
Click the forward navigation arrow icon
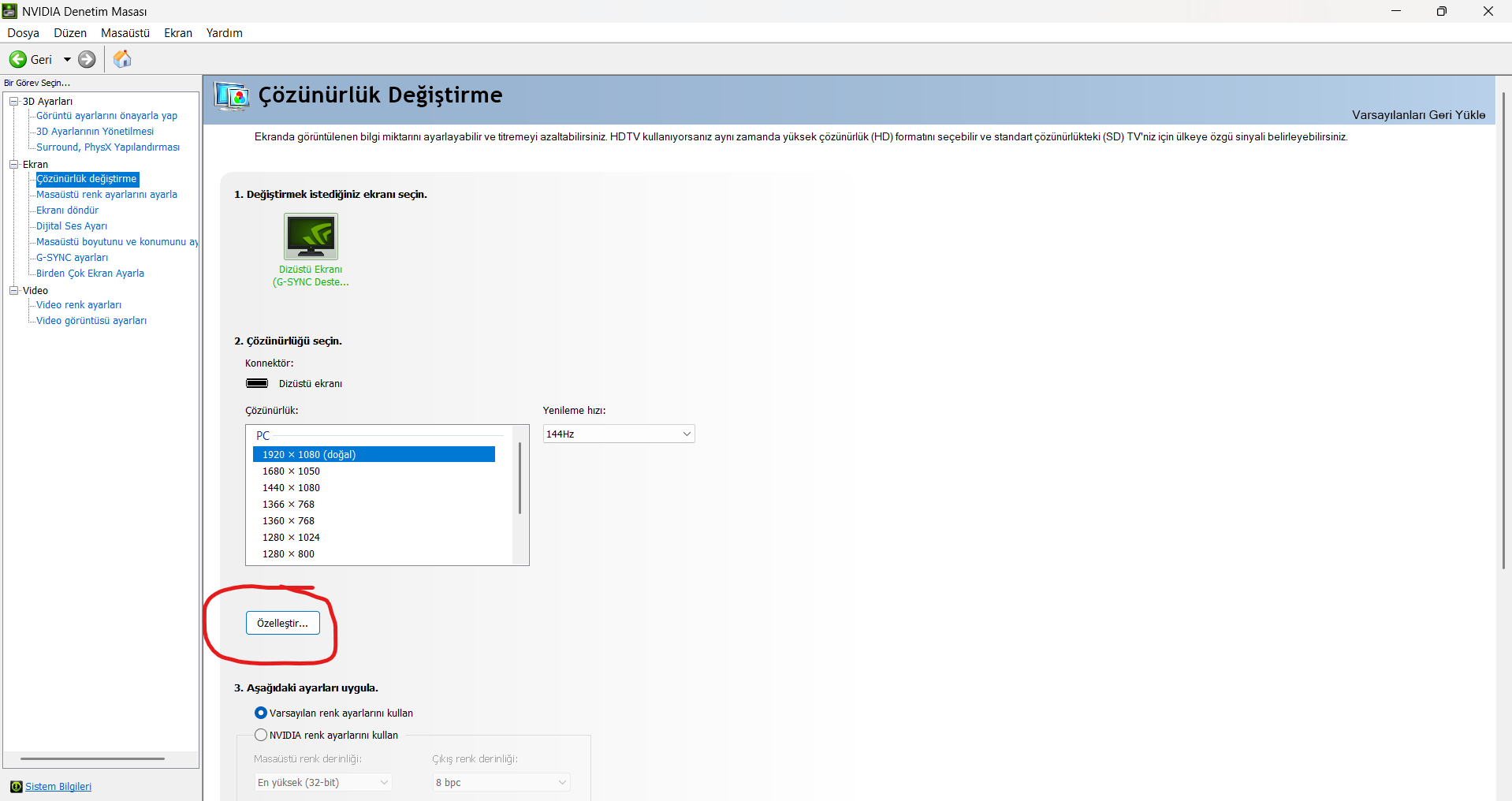tap(87, 59)
